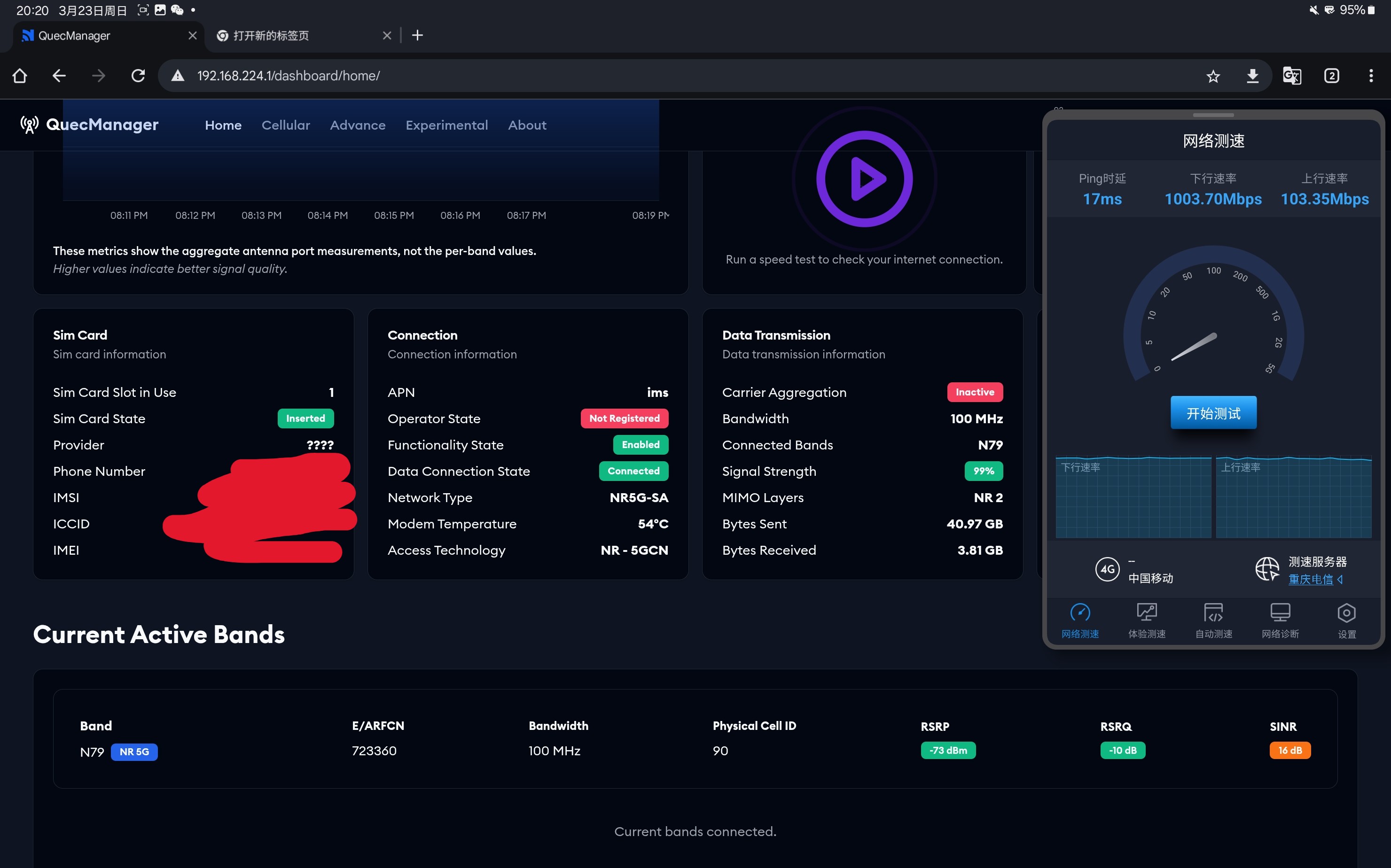1391x868 pixels.
Task: Select the 体验测速 bottom tab icon
Action: tap(1146, 613)
